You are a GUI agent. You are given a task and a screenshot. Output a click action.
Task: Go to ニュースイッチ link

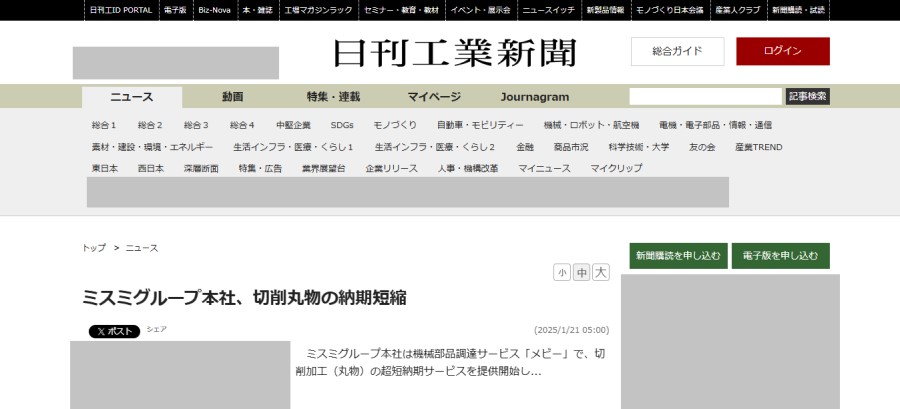click(549, 10)
